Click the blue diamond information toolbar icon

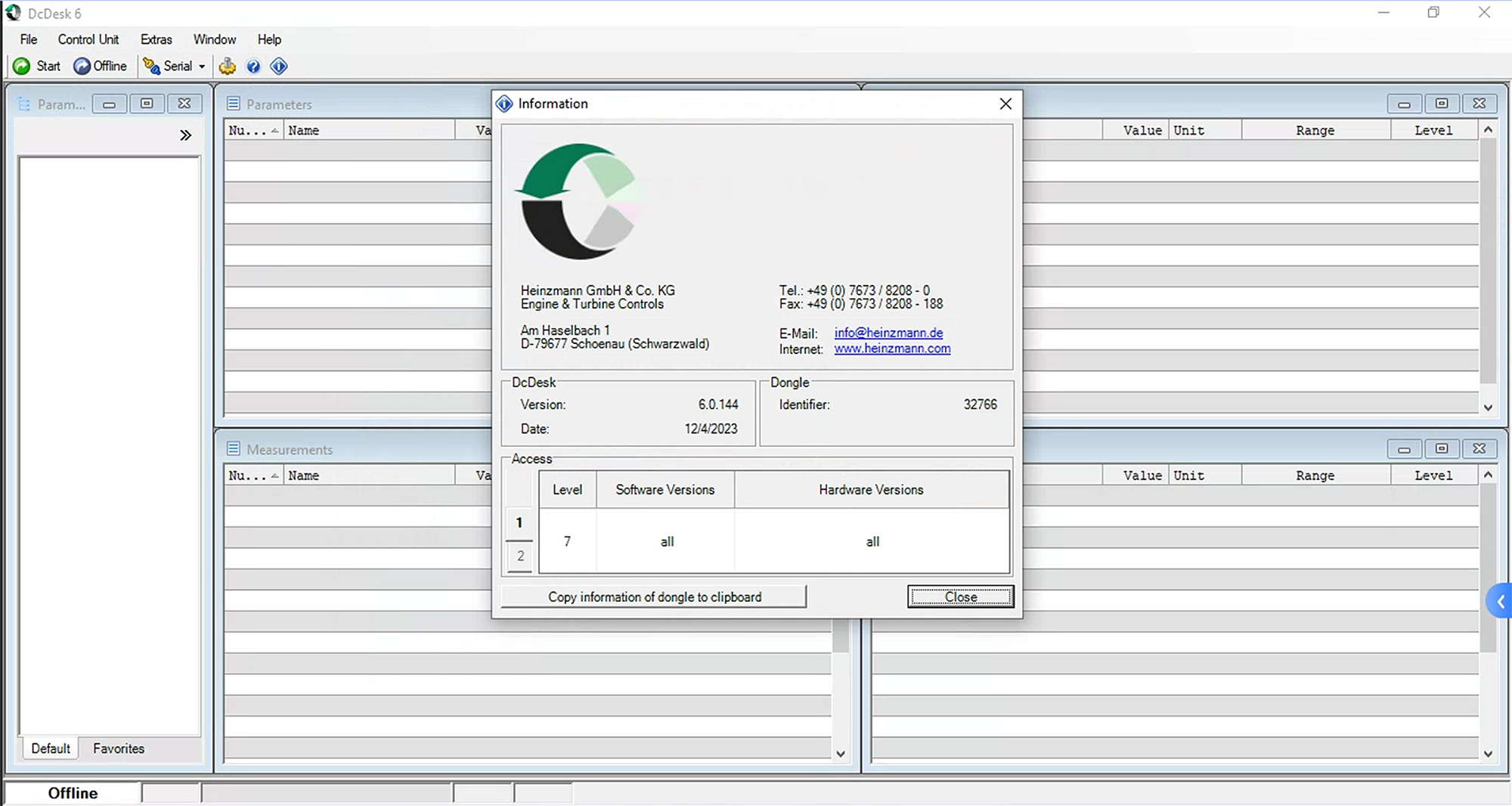pos(279,67)
